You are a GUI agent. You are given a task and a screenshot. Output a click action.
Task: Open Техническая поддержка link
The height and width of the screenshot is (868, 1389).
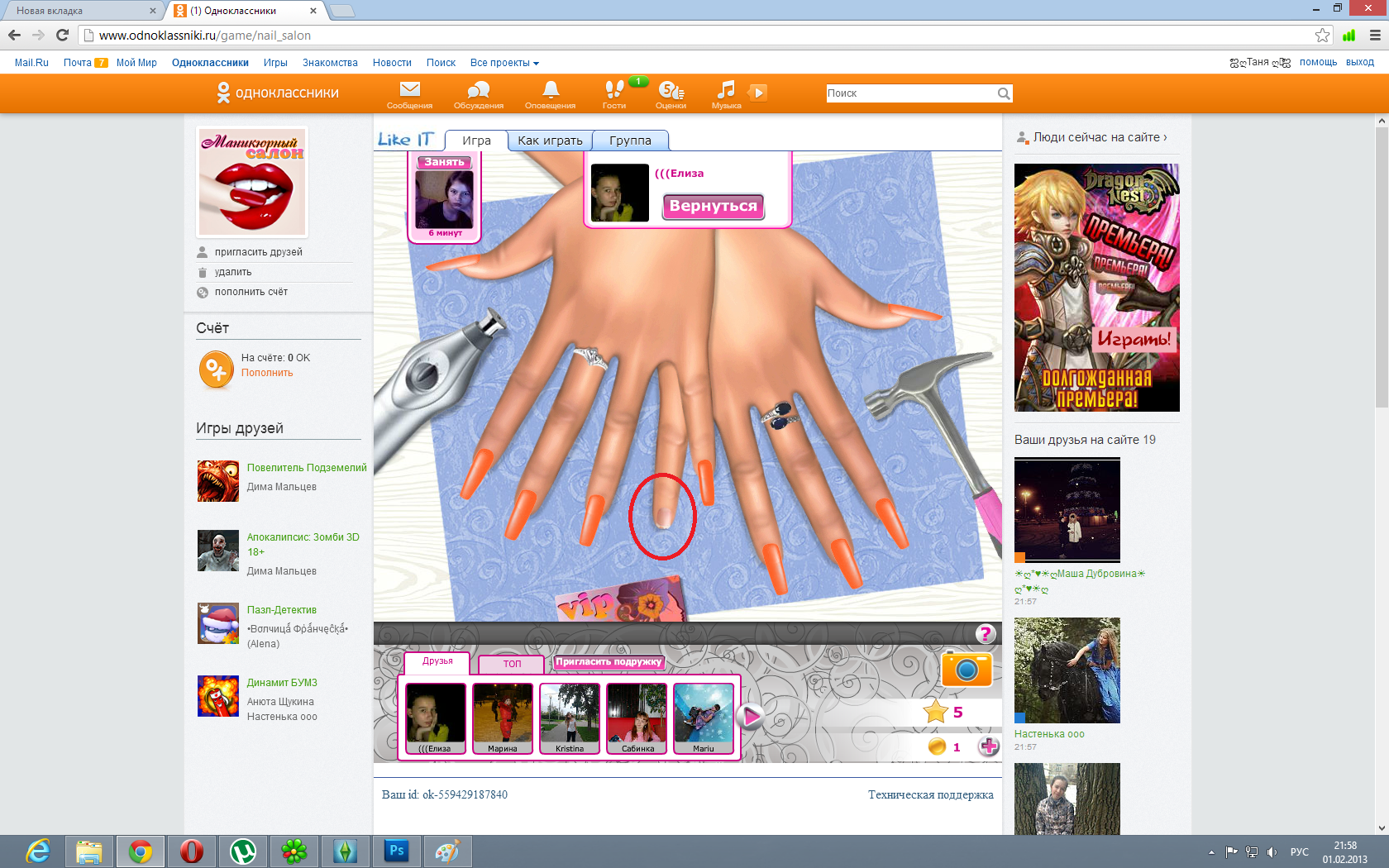click(x=931, y=794)
